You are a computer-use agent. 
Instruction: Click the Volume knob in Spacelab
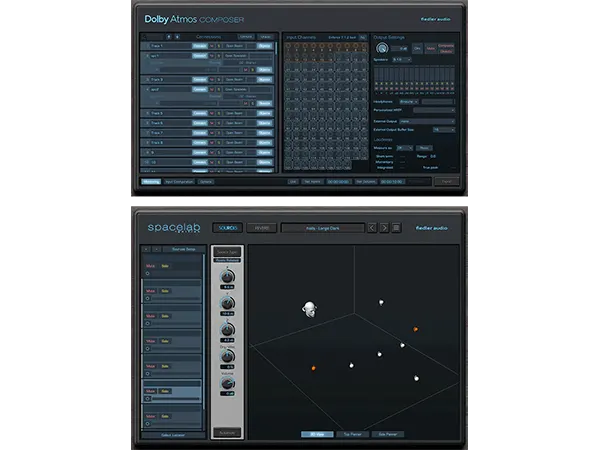tap(227, 383)
